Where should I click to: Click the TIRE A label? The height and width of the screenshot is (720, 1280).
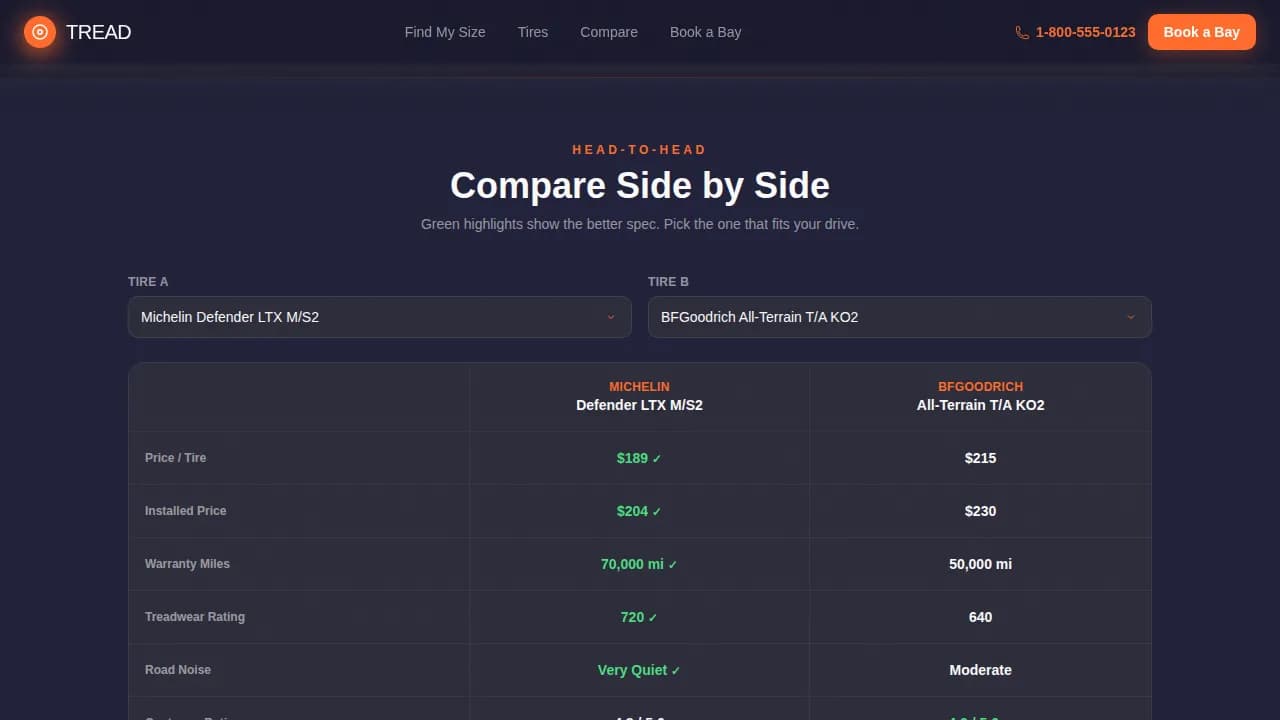[148, 282]
